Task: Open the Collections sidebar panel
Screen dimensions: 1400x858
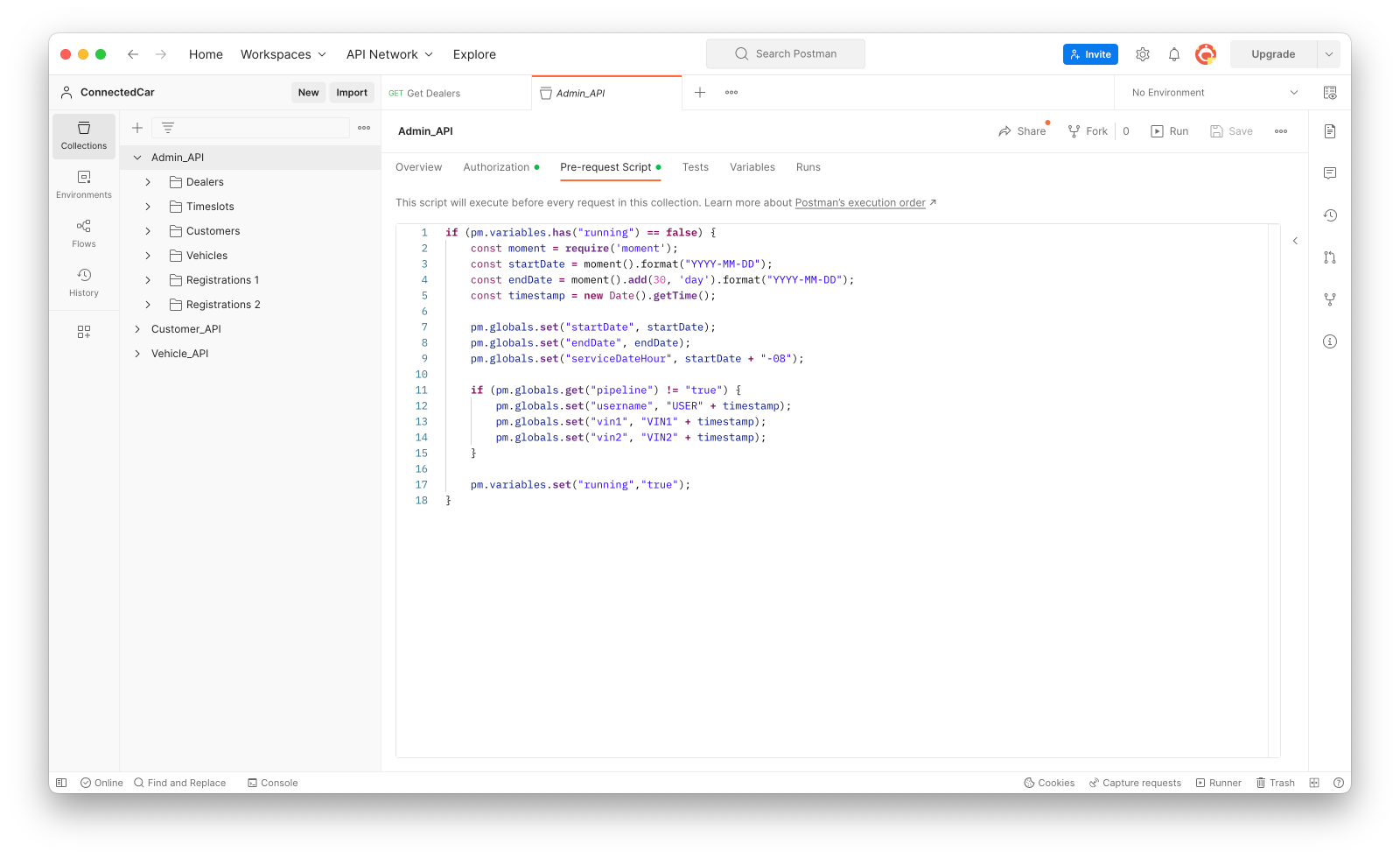Action: (84, 136)
